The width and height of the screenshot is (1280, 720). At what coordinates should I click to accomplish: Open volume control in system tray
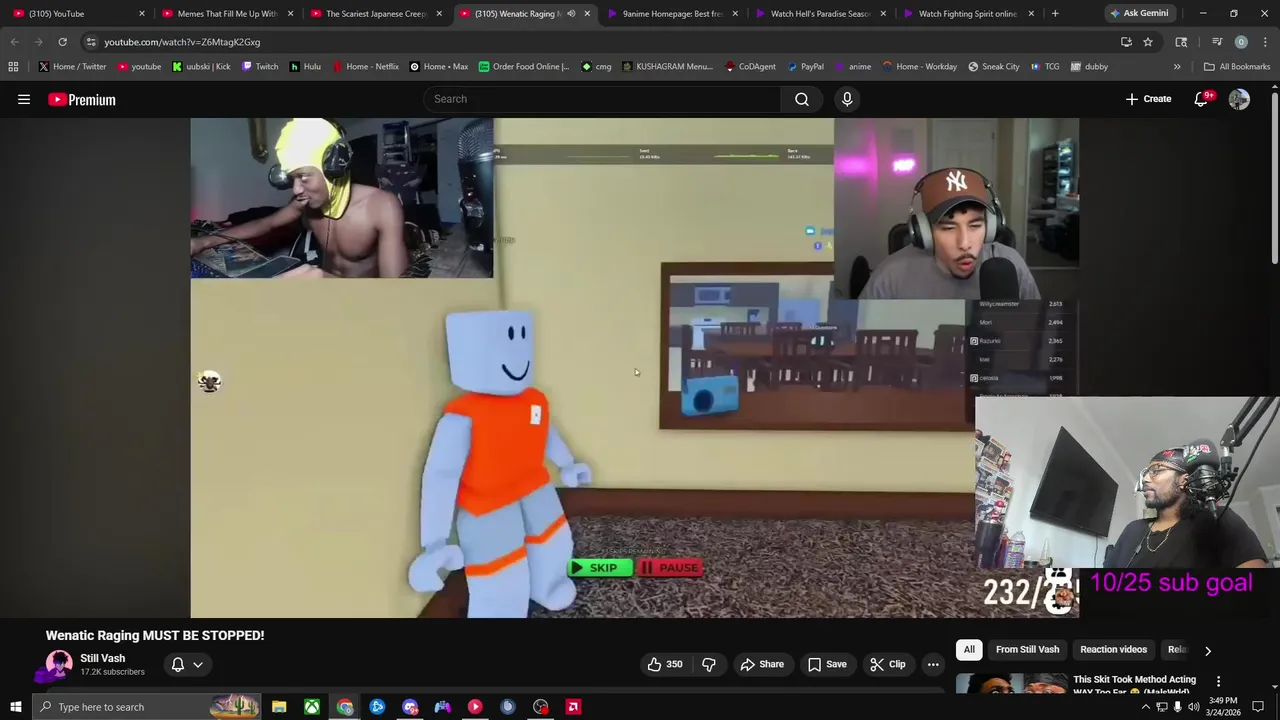(1193, 707)
